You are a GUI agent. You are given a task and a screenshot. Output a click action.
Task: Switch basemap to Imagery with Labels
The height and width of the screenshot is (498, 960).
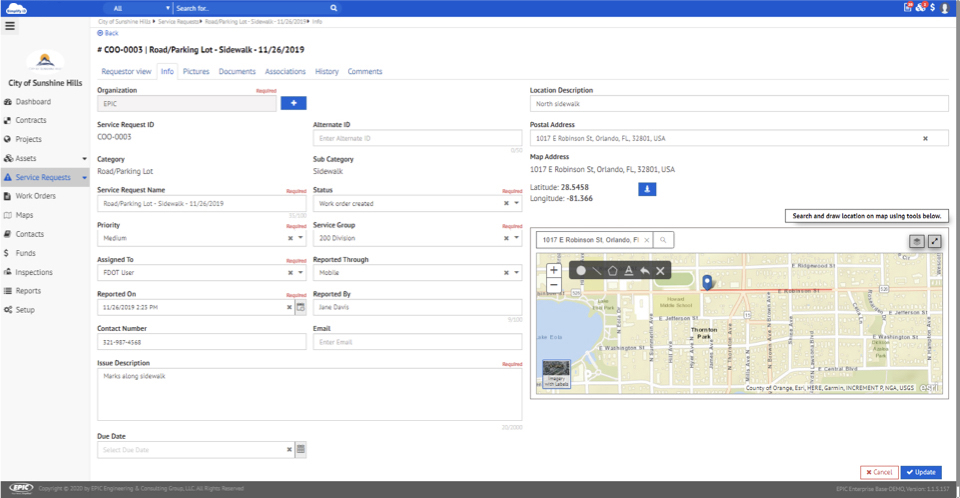[557, 373]
